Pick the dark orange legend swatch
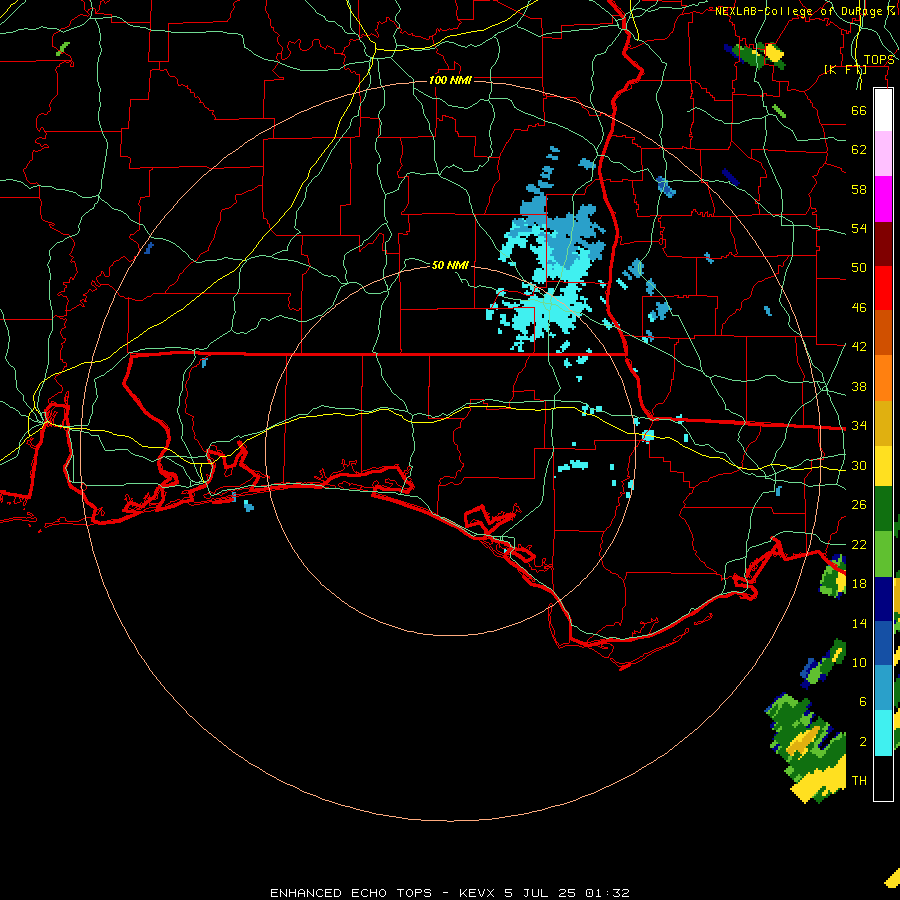Screen dimensions: 900x900 point(883,332)
